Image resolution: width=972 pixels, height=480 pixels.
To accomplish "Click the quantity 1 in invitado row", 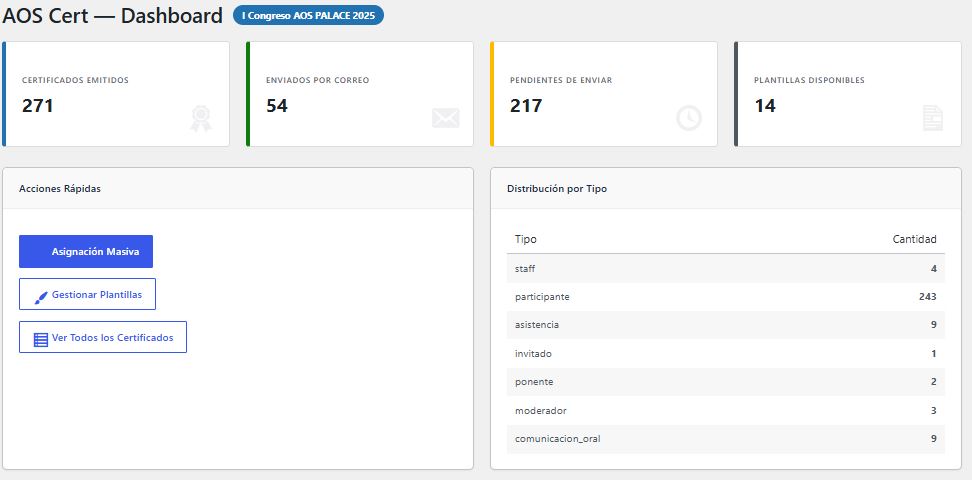I will pyautogui.click(x=934, y=353).
